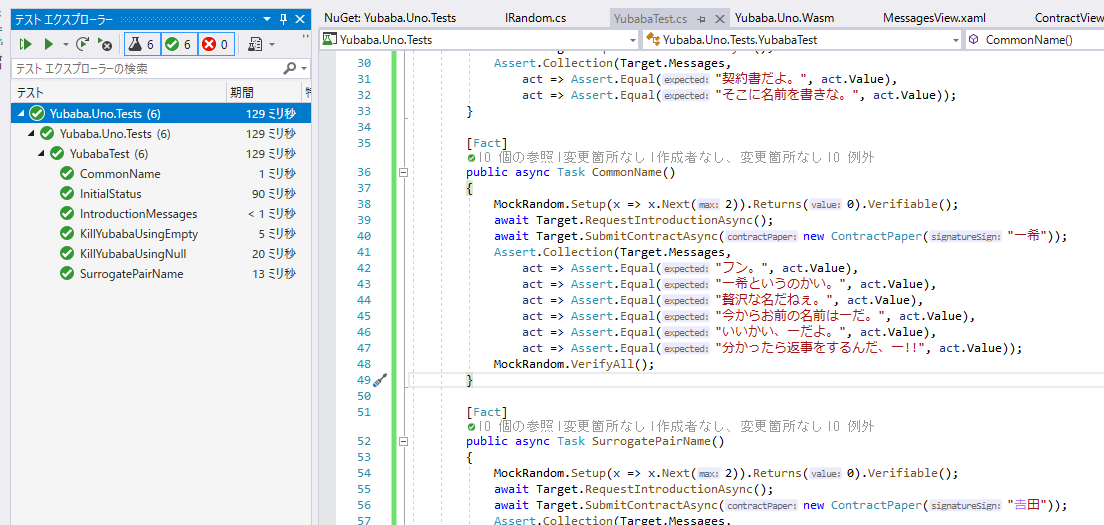This screenshot has height=525, width=1104.
Task: Repeat the last test run
Action: coord(83,44)
